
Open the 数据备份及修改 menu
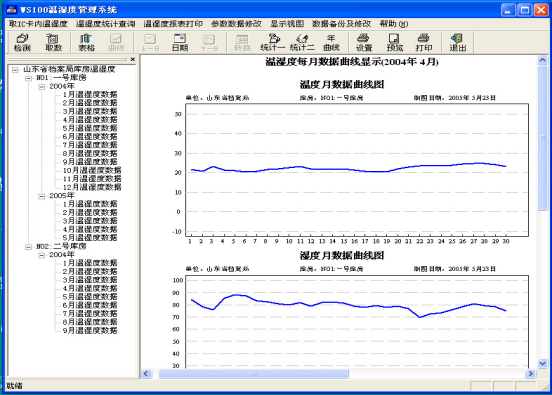tap(341, 24)
